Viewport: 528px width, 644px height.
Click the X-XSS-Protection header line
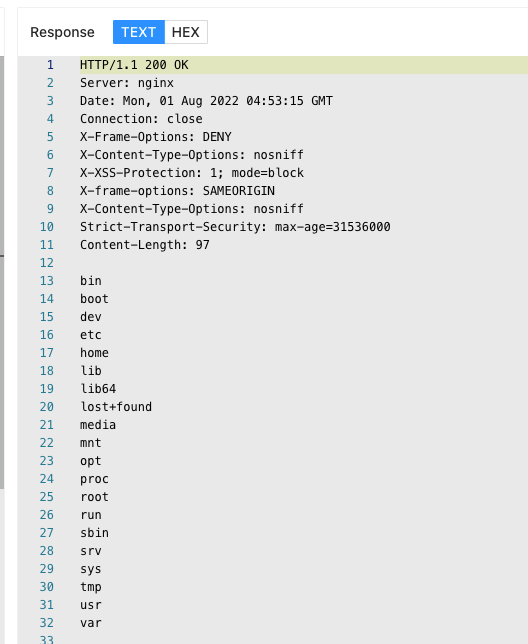click(x=192, y=173)
